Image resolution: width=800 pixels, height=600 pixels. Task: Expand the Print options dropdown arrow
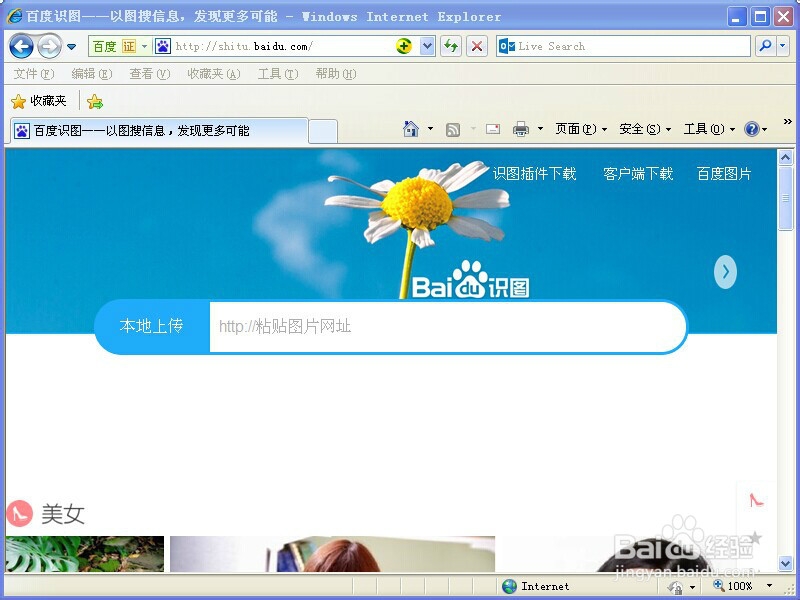pyautogui.click(x=540, y=129)
